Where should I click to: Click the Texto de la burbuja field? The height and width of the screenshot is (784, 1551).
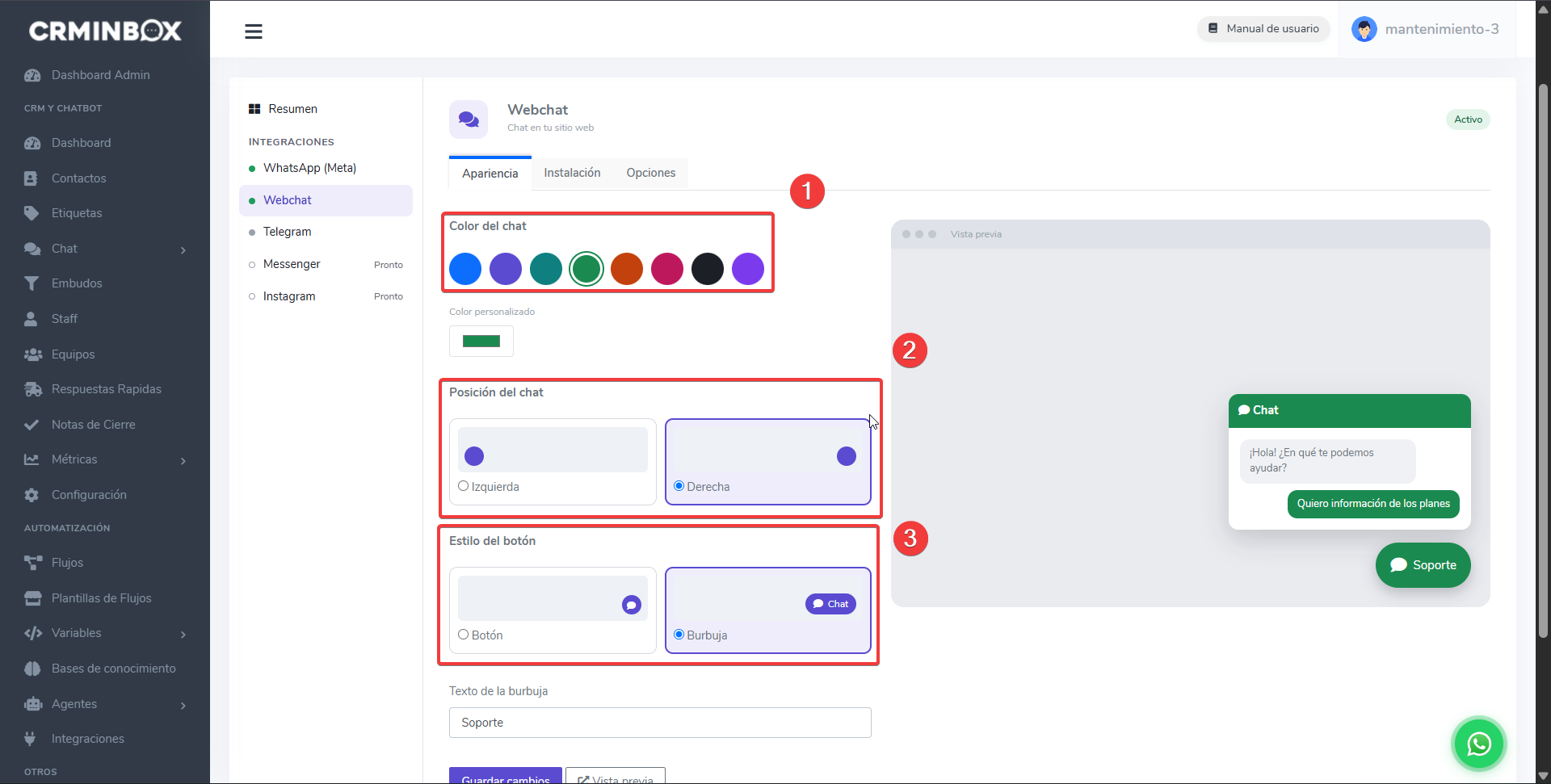click(660, 723)
